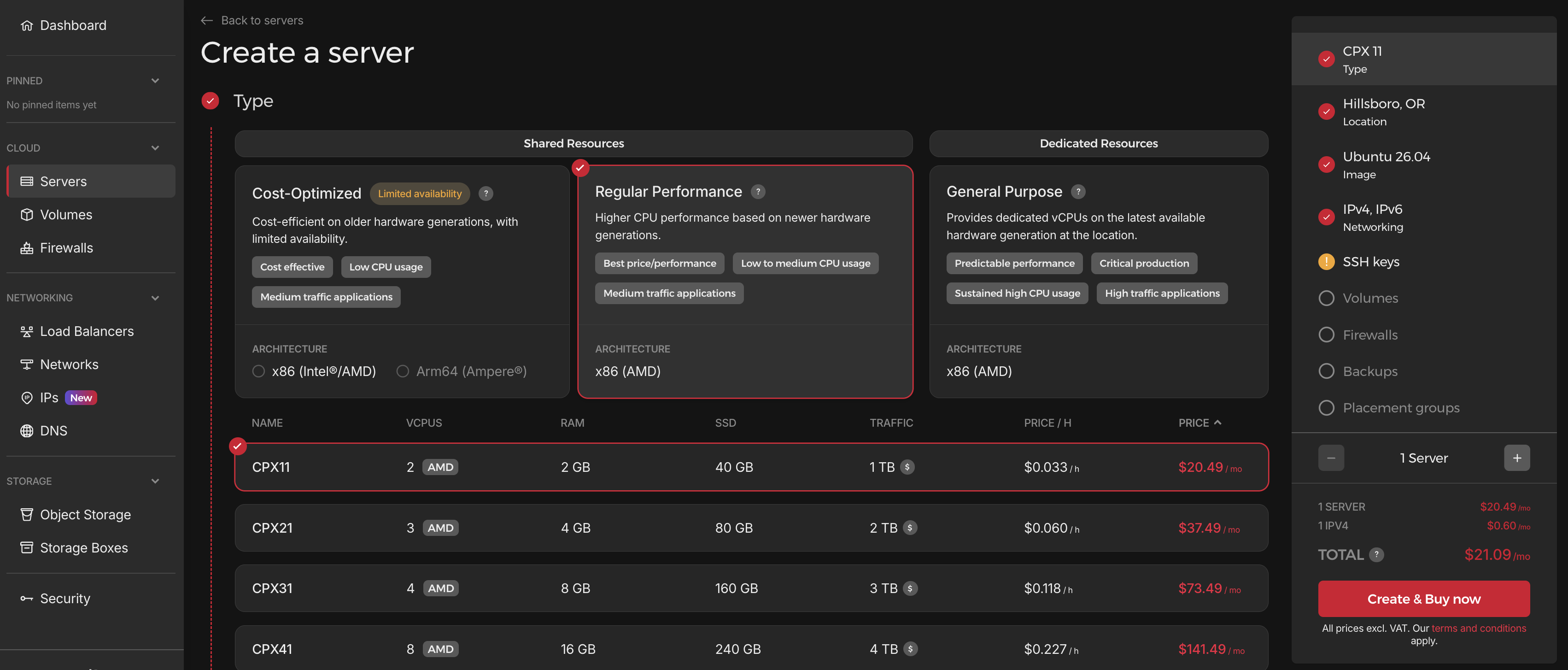Click the Hillsboro, OR Location check
Screen dimensions: 1568x670
[1326, 112]
